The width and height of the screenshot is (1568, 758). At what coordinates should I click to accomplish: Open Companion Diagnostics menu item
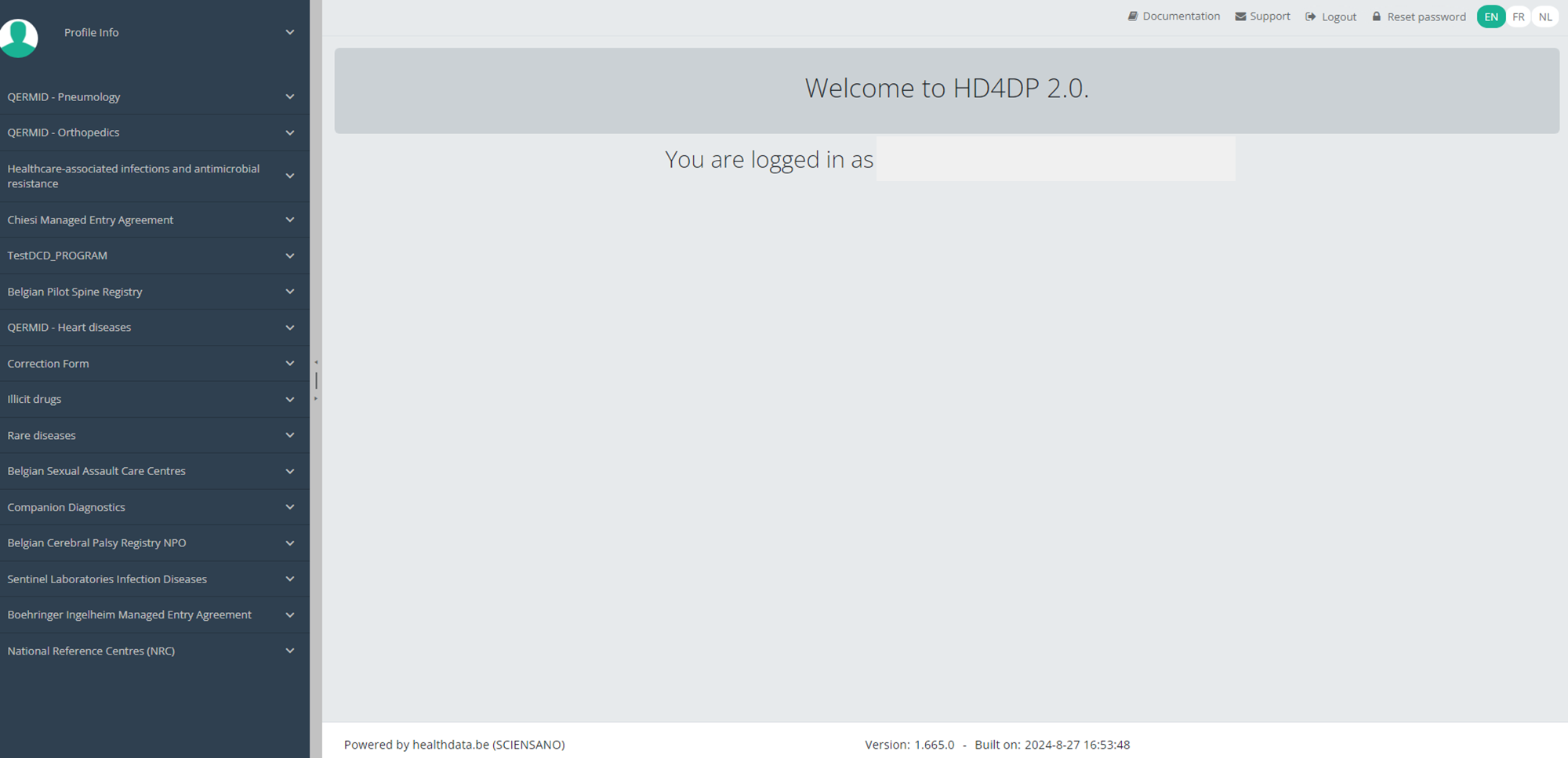tap(67, 507)
